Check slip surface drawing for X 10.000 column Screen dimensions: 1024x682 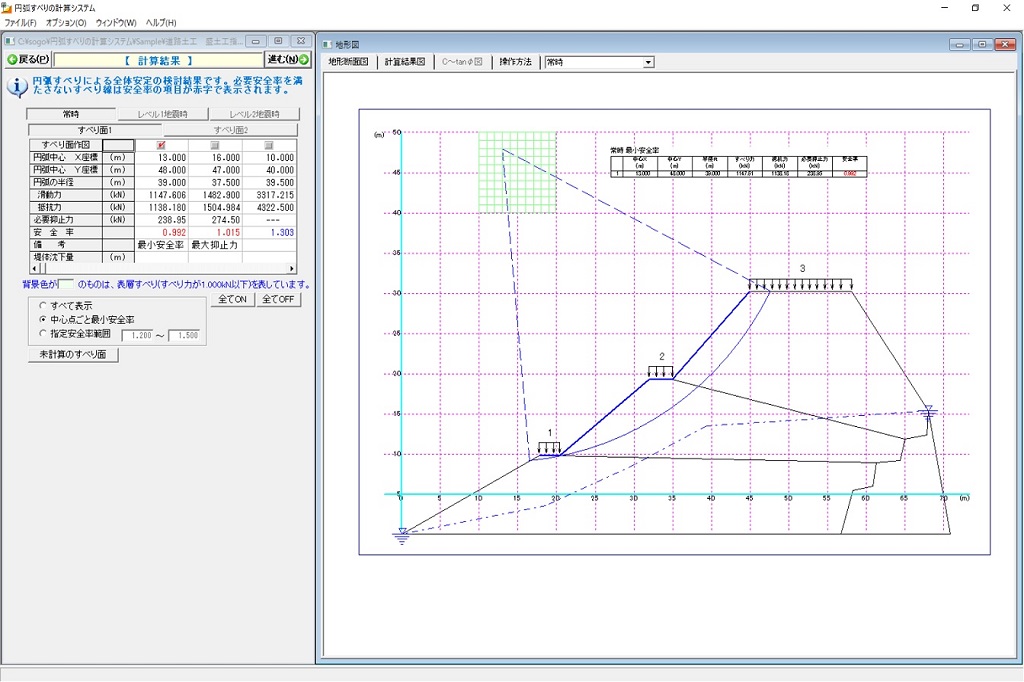click(268, 145)
